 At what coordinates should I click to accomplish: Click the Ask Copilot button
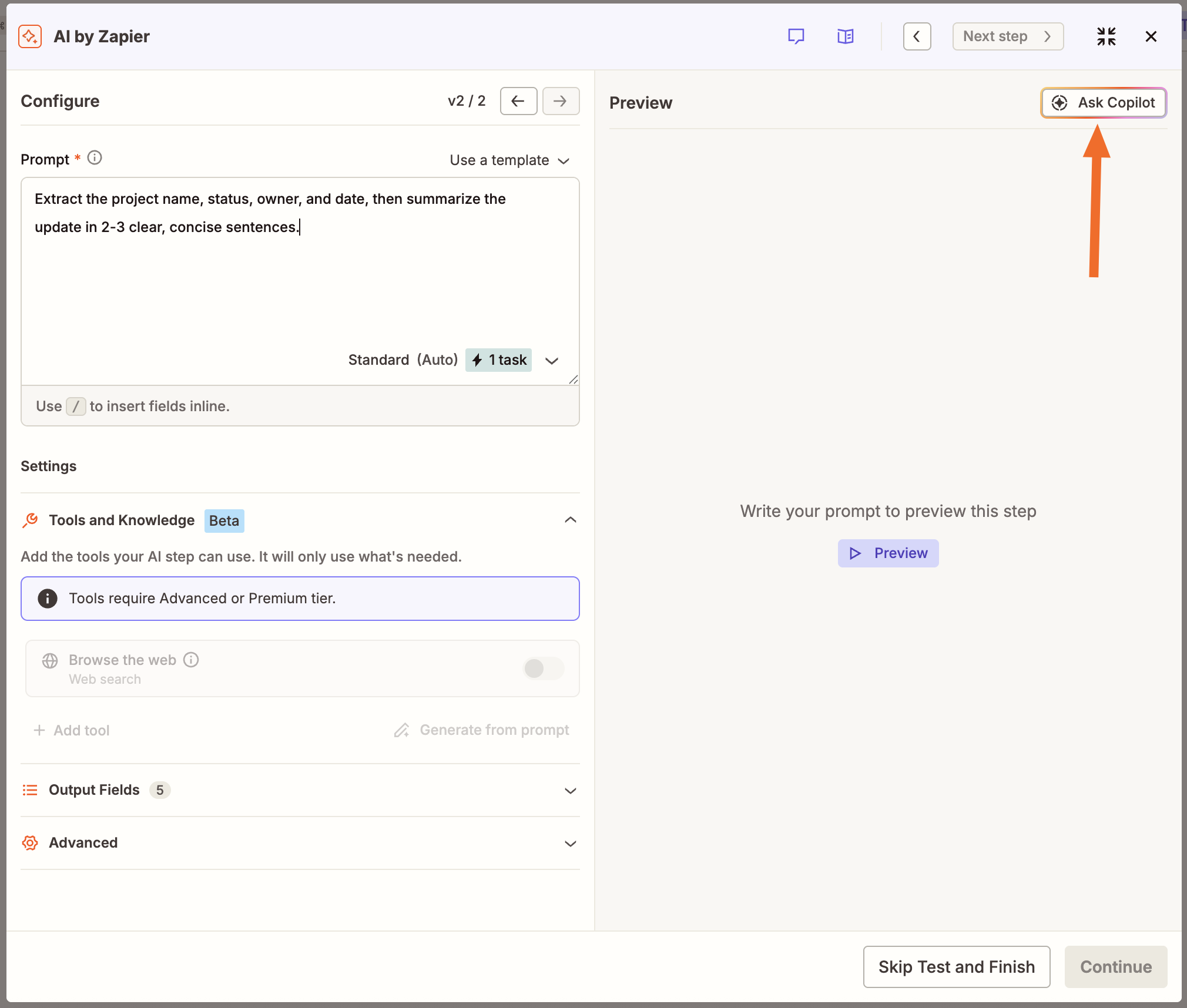[x=1104, y=103]
